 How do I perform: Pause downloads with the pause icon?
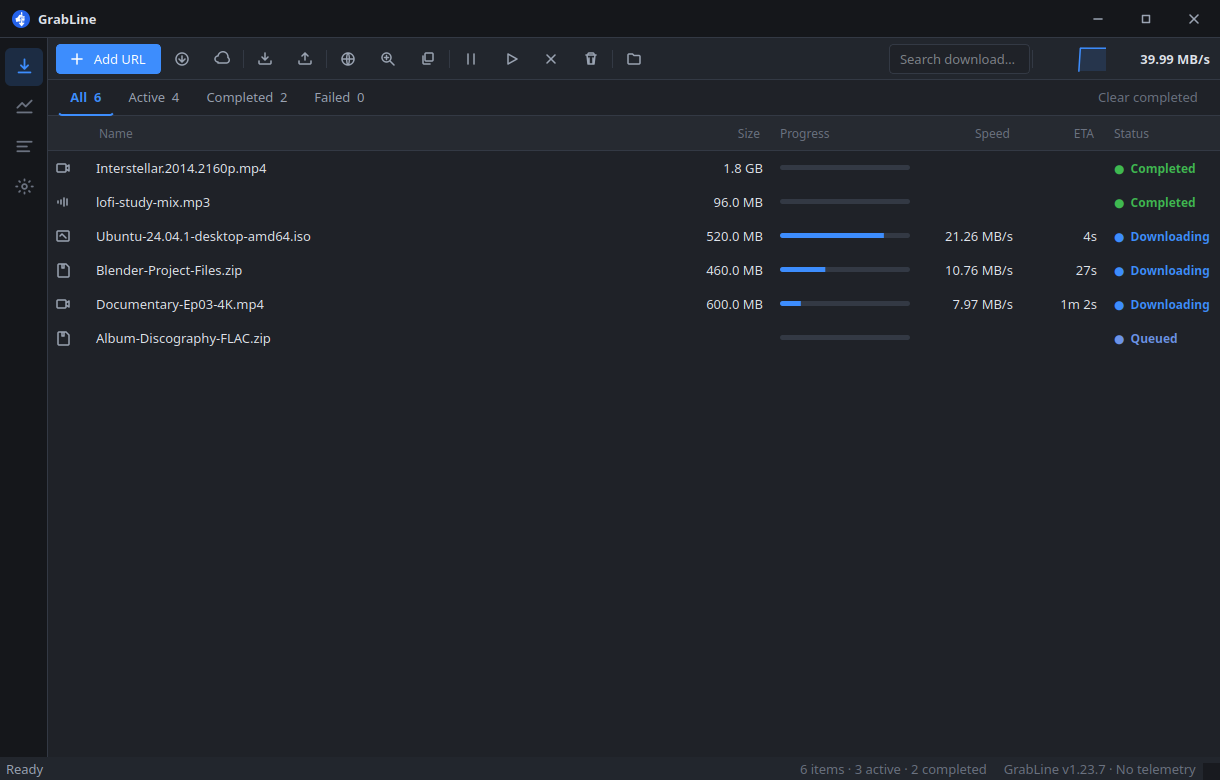click(x=471, y=59)
